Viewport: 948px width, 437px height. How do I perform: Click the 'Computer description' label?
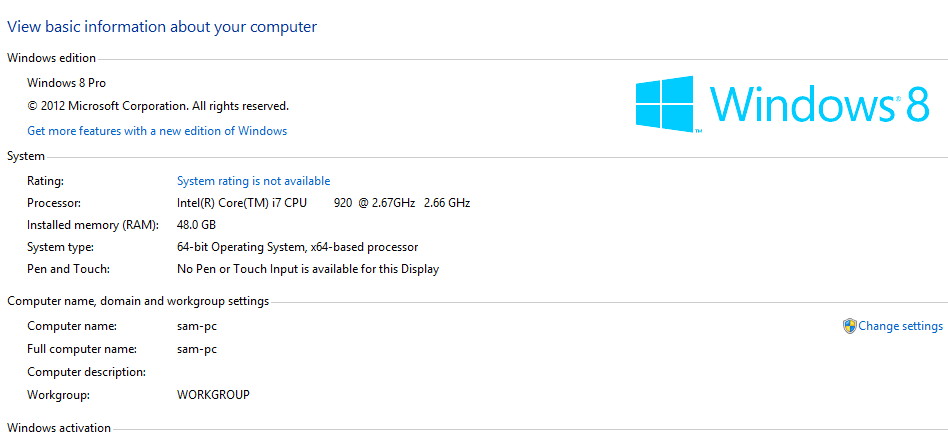coord(86,372)
